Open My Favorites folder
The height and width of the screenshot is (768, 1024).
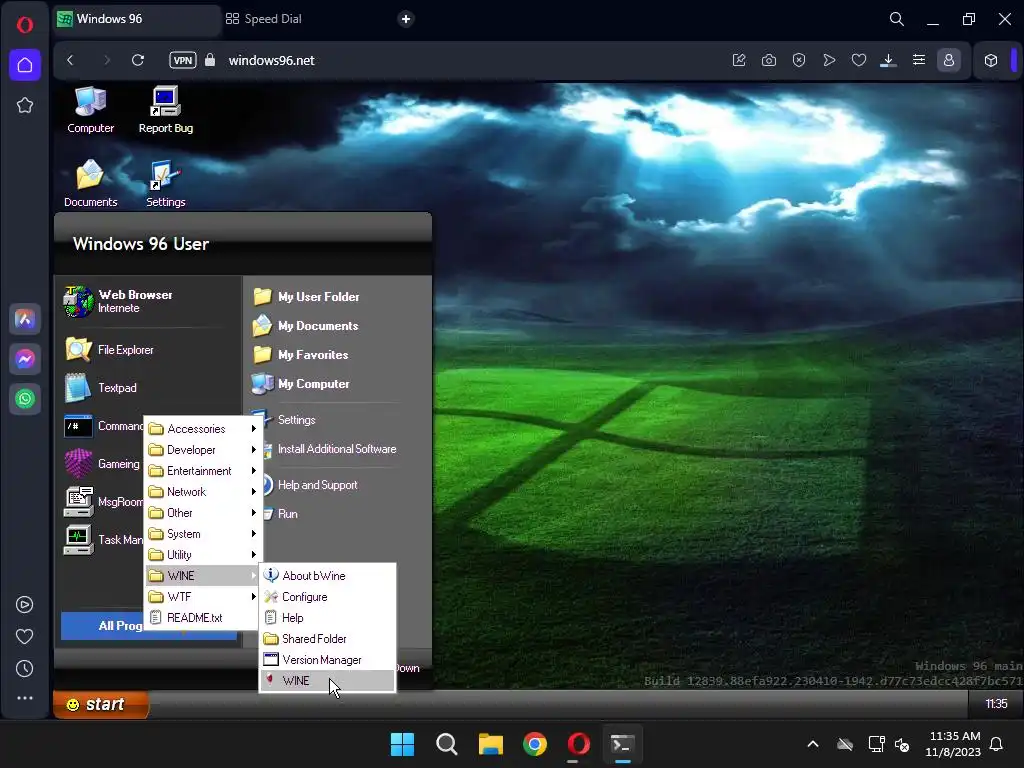click(300, 355)
